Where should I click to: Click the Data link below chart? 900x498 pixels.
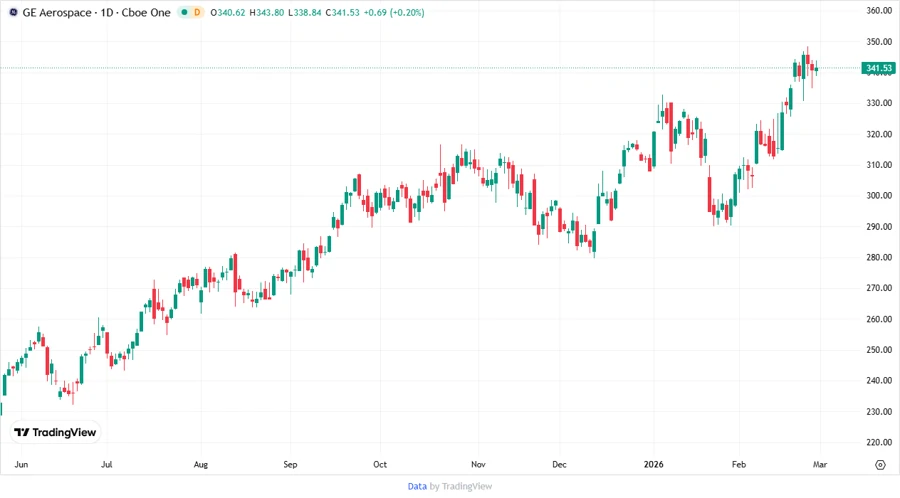417,487
